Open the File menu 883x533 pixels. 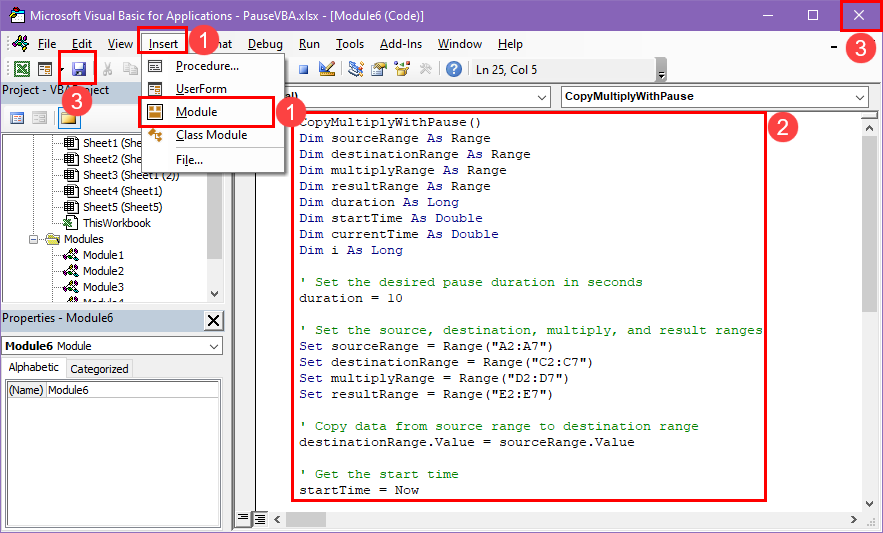click(x=47, y=44)
